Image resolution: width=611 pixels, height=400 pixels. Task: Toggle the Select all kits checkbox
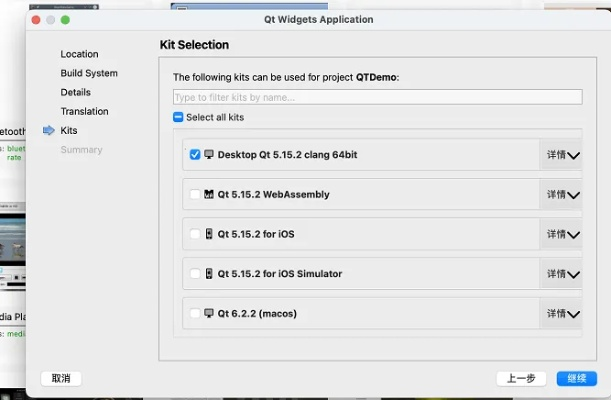tap(179, 118)
